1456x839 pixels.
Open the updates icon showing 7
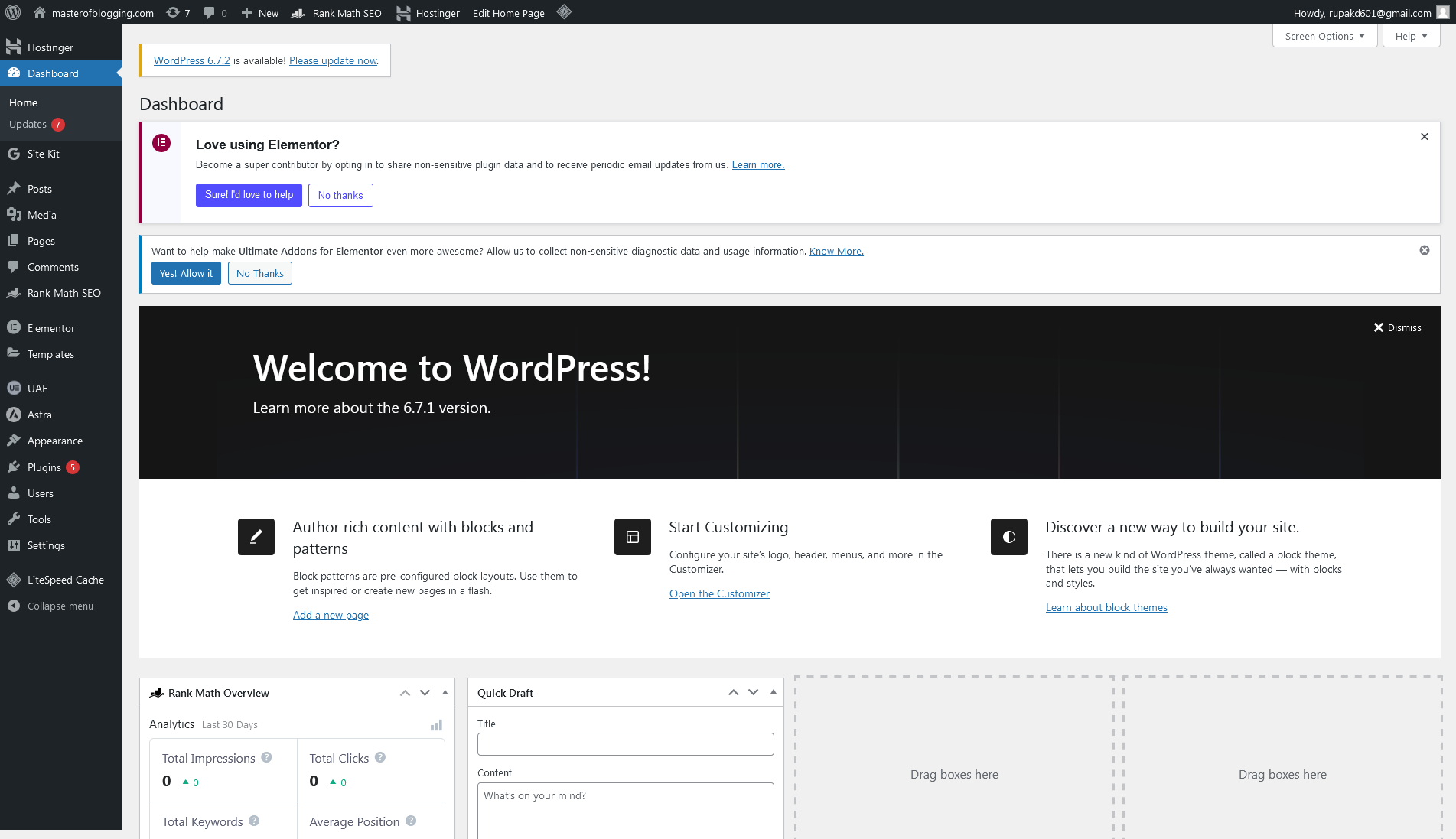(x=178, y=12)
